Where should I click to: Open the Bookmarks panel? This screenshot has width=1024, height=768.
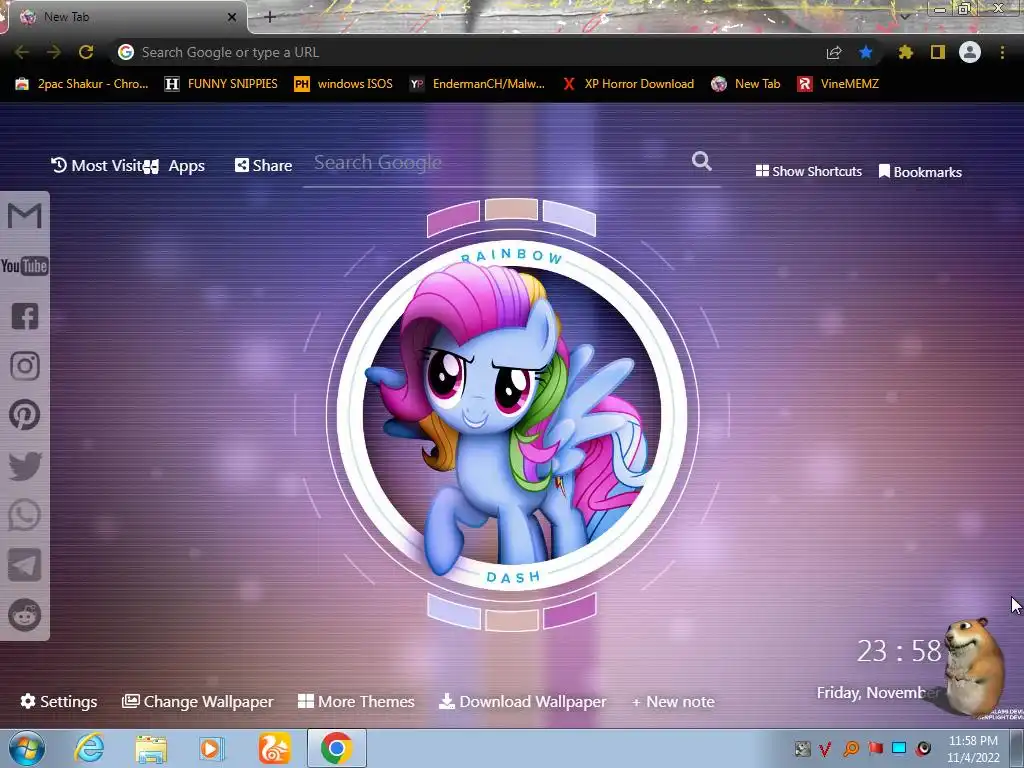pyautogui.click(x=920, y=172)
